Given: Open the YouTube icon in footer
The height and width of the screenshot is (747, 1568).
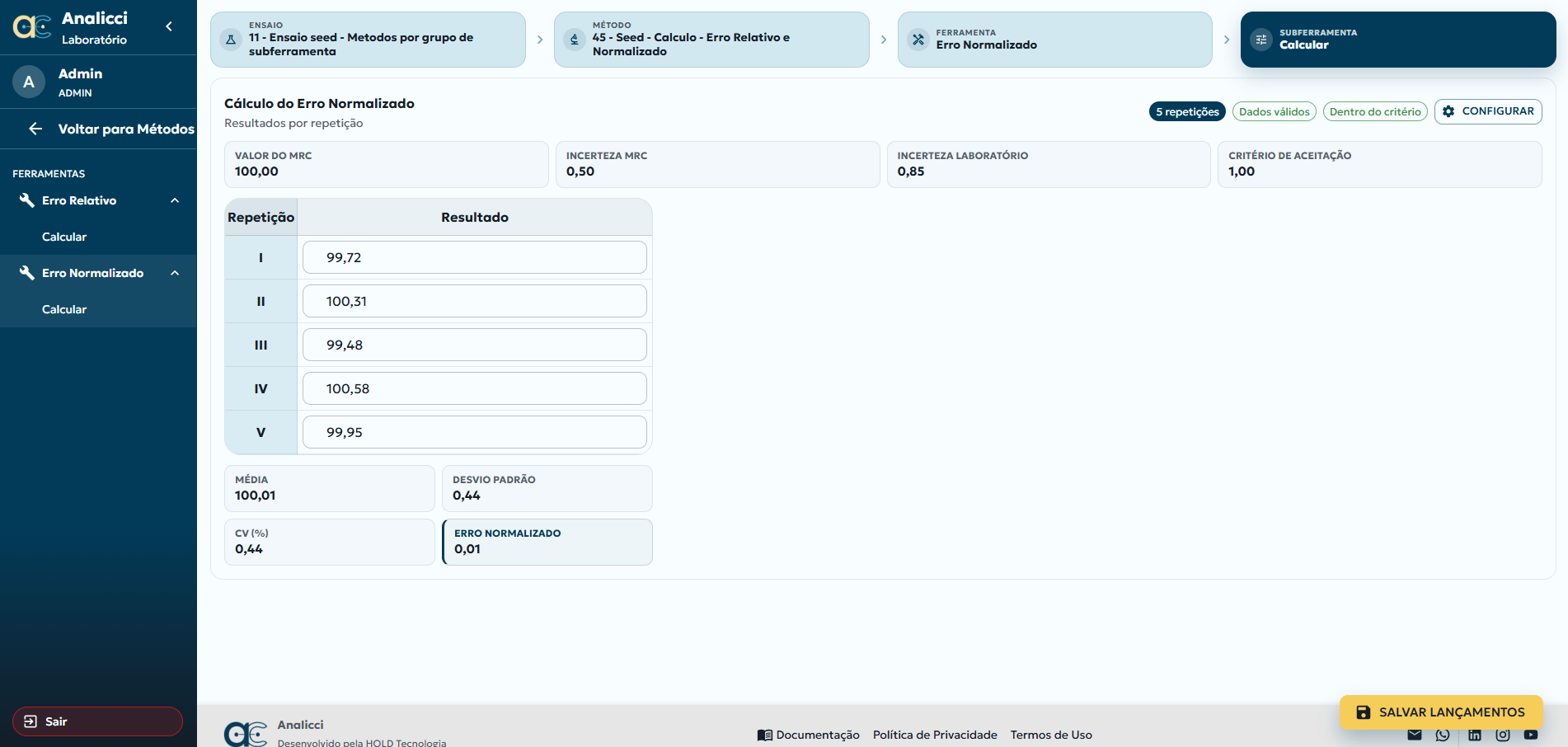Looking at the screenshot, I should click(1531, 735).
